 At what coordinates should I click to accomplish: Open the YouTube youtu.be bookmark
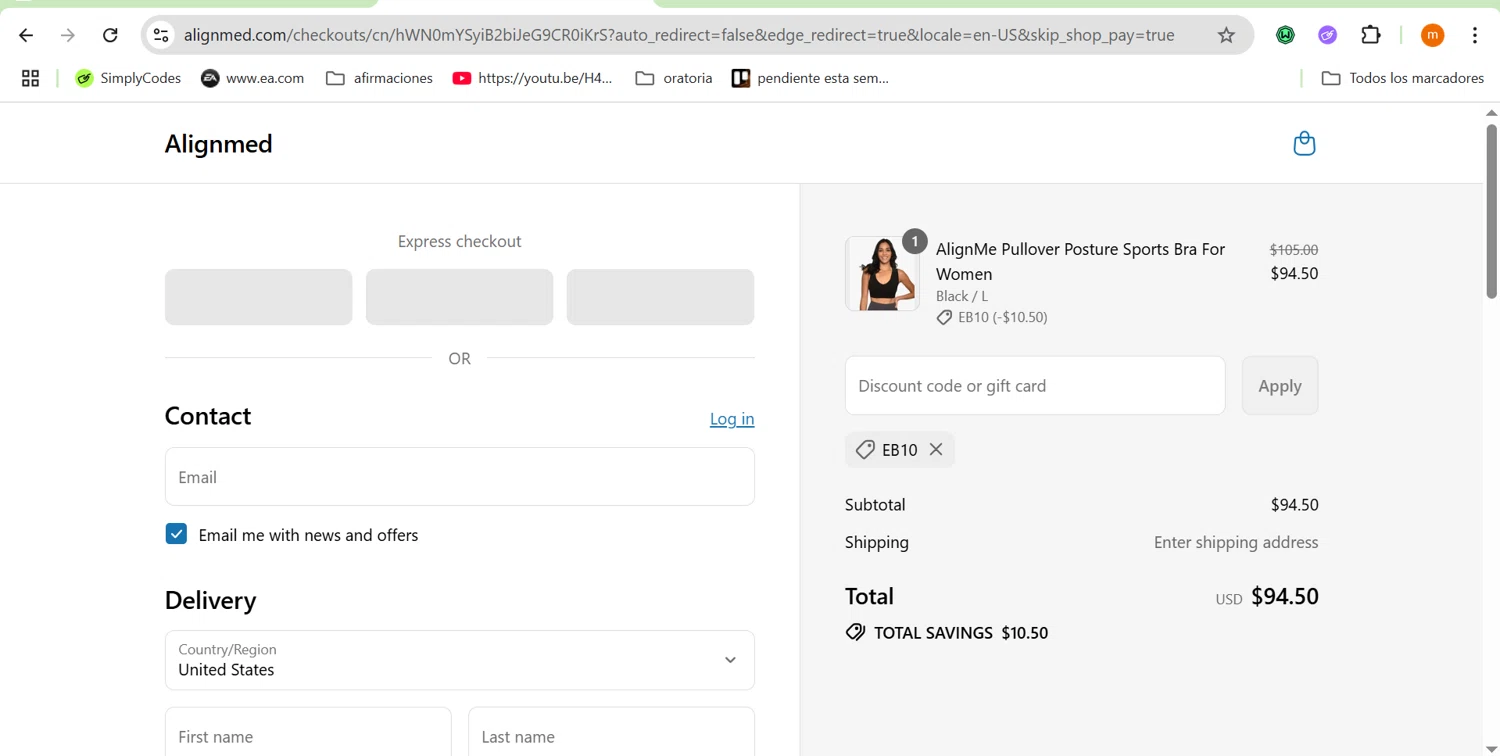(532, 78)
